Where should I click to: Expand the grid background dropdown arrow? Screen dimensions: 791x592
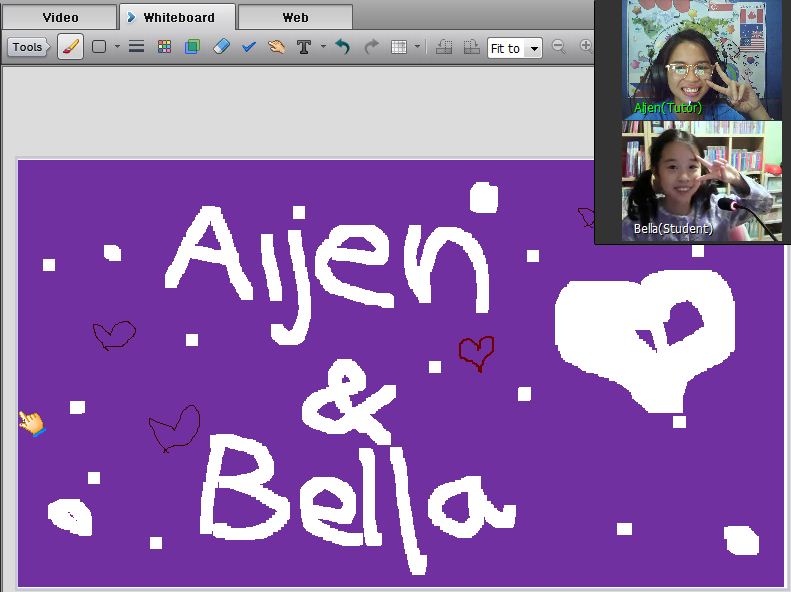[x=417, y=47]
